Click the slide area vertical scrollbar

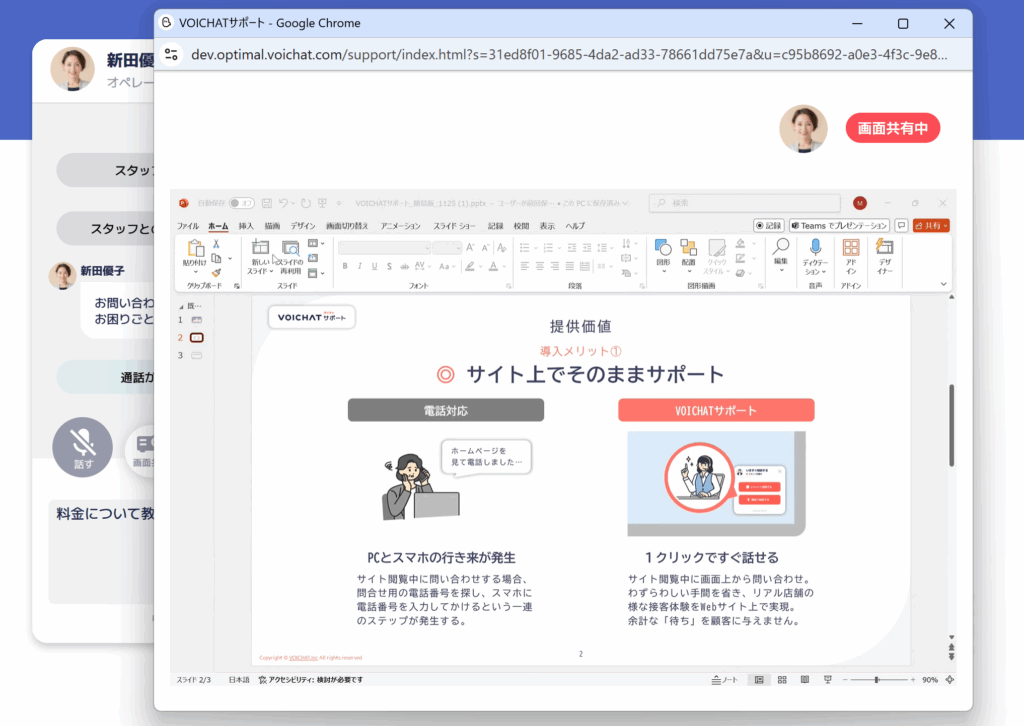click(952, 426)
